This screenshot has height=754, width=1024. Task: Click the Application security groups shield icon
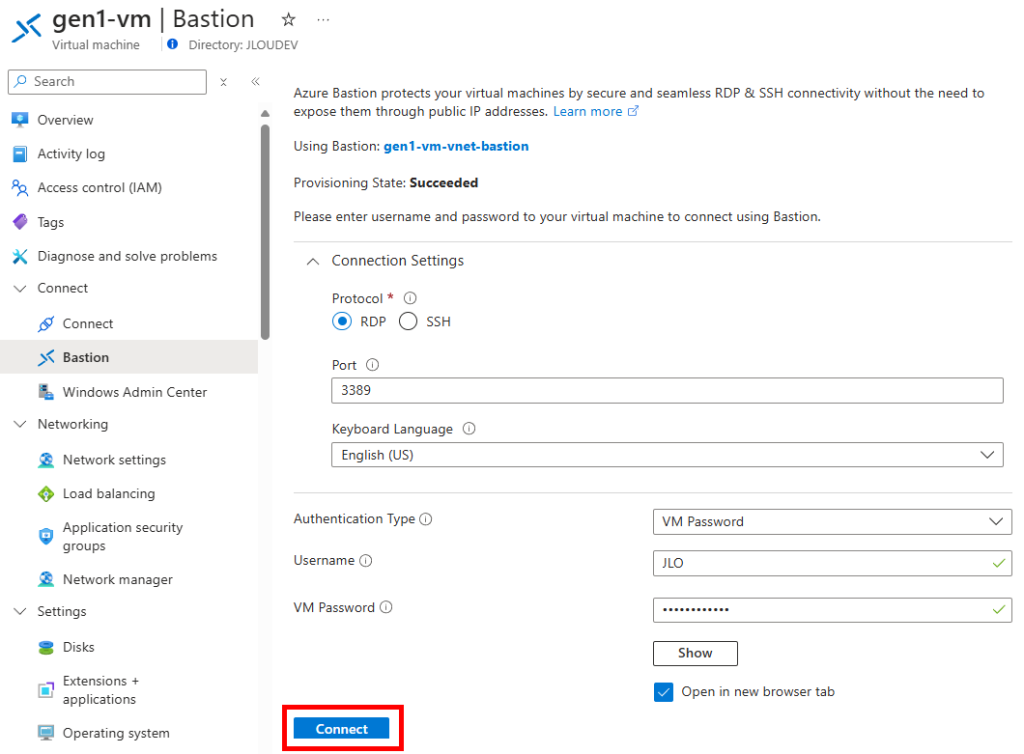coord(46,537)
